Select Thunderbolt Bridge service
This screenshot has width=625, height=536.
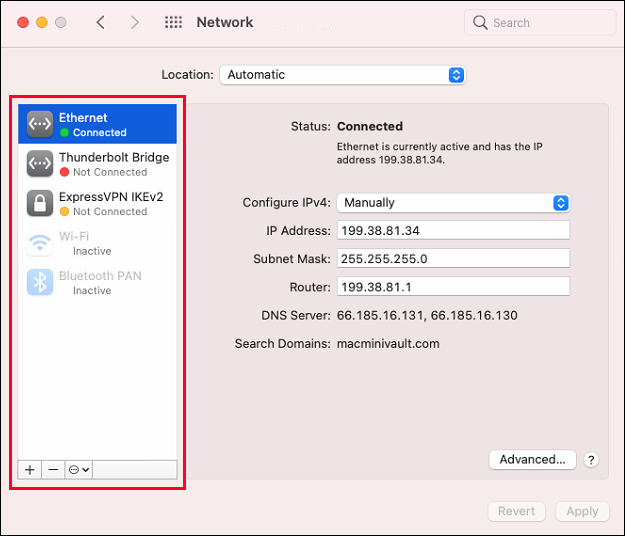97,163
